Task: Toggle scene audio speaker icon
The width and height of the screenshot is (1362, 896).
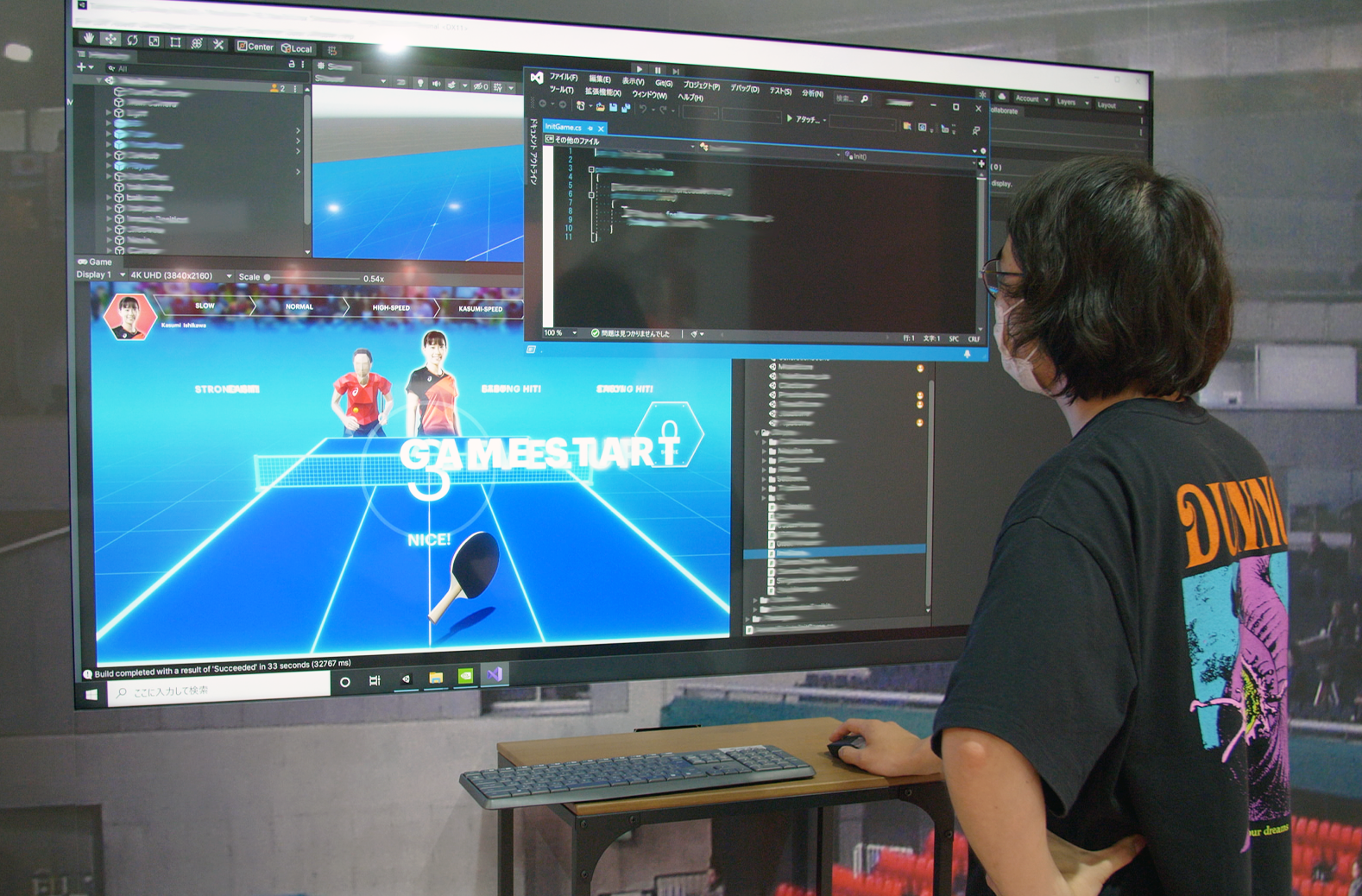Action: 436,84
